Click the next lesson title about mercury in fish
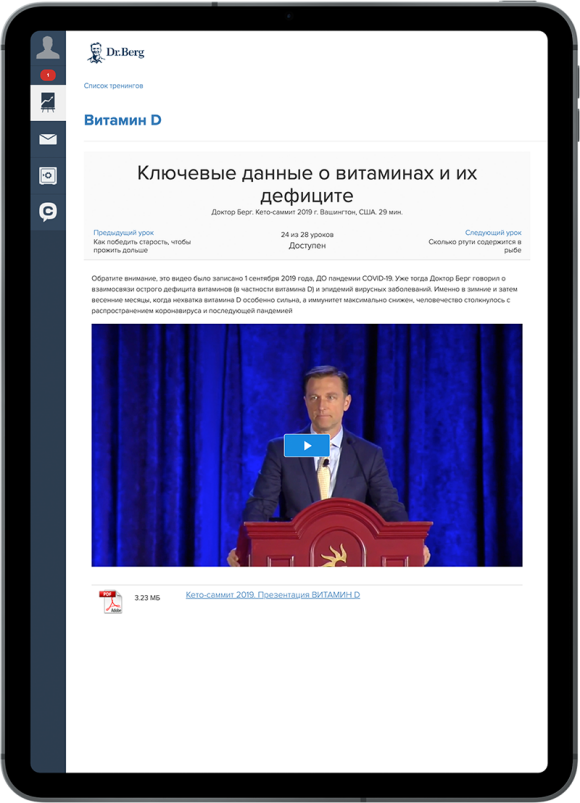 [x=475, y=246]
